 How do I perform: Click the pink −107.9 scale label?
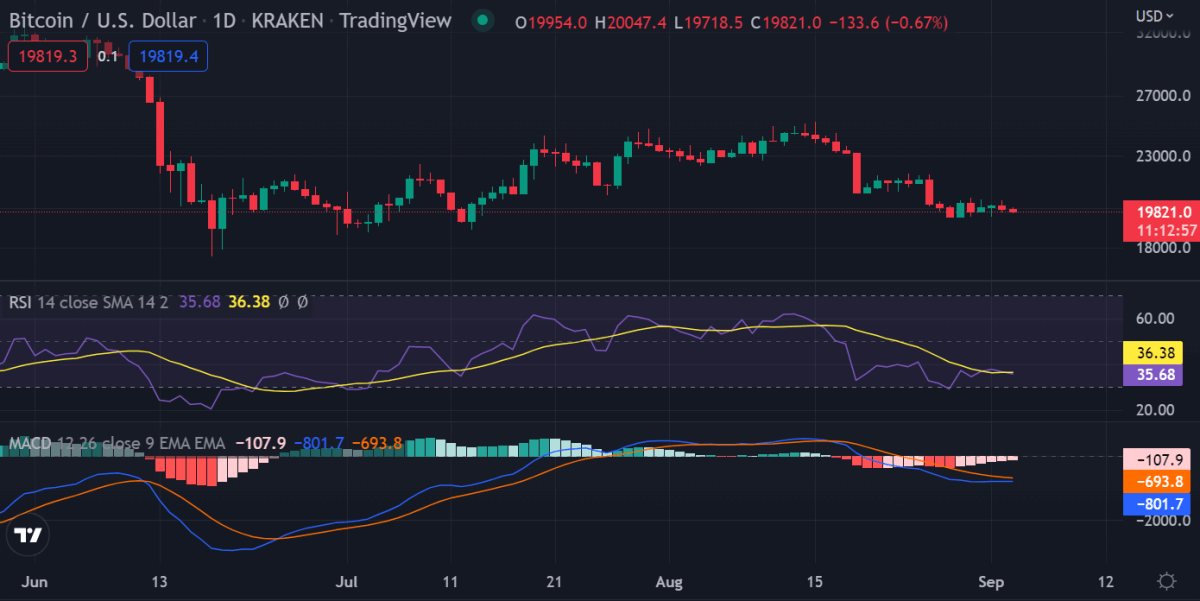tap(1158, 460)
